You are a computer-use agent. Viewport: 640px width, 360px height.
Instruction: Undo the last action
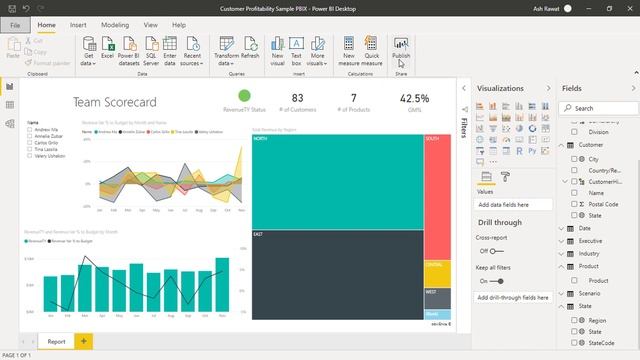26,8
